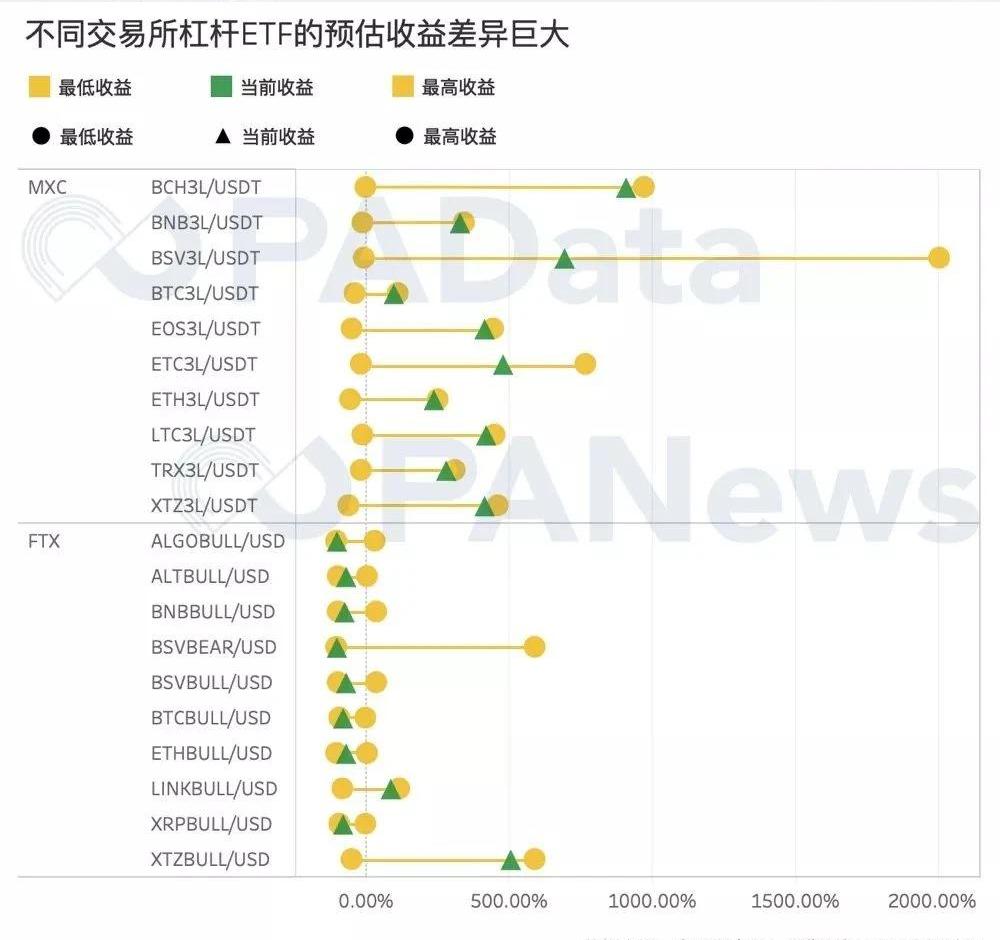Click the BSVBEAR/USD rightmost yellow dot
Screen dimensions: 1000x940
(x=534, y=647)
